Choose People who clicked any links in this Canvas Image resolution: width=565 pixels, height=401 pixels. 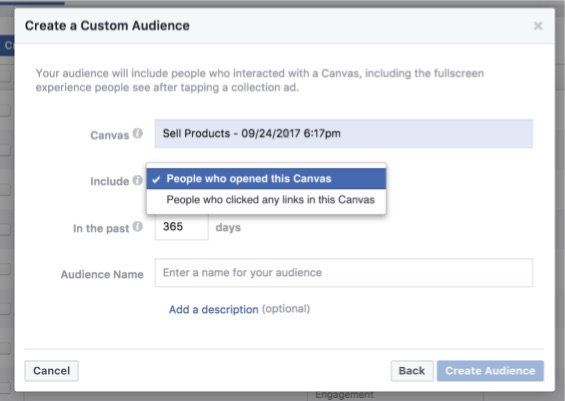[x=266, y=200]
